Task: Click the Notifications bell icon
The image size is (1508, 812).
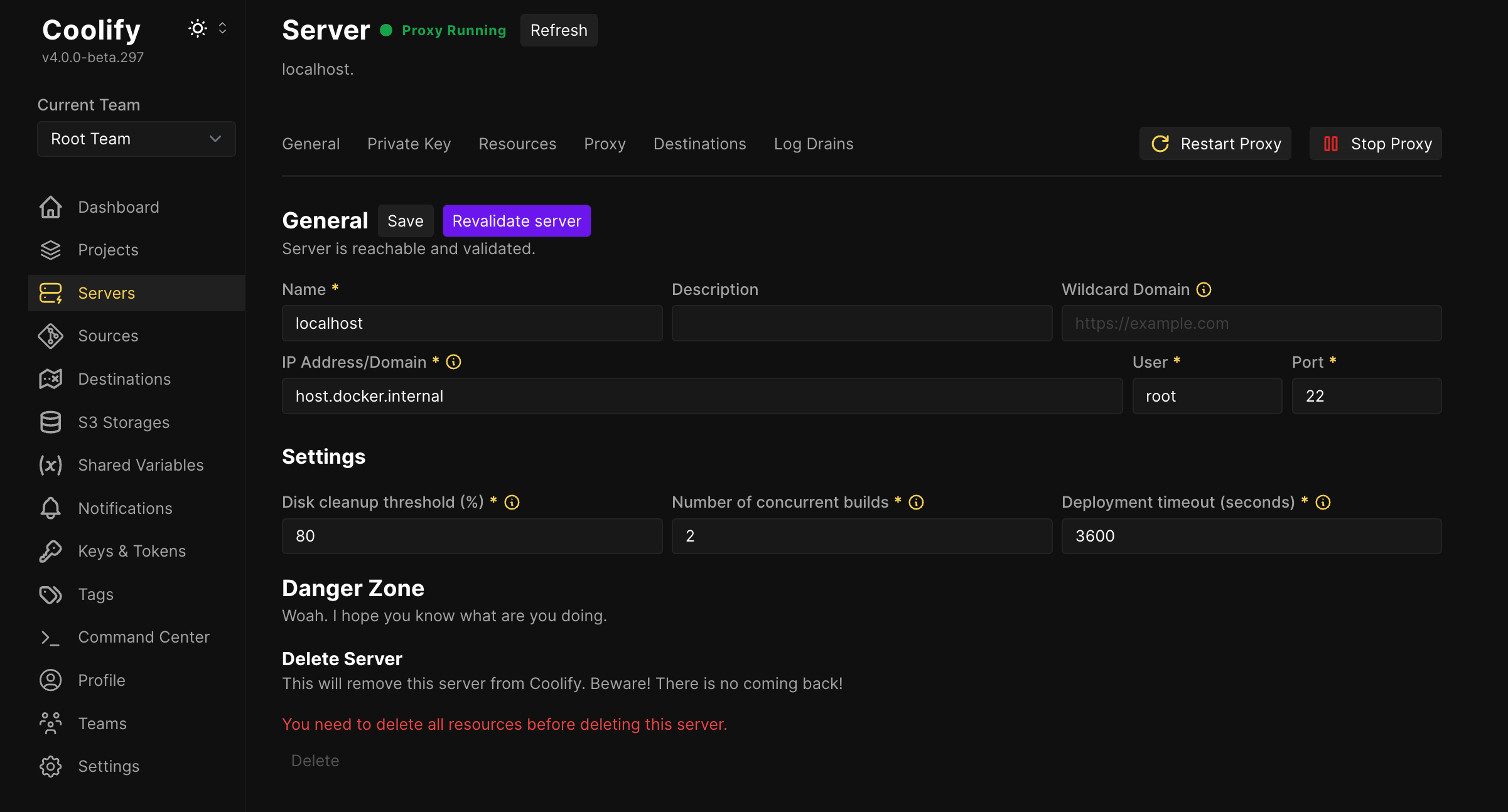Action: (51, 508)
